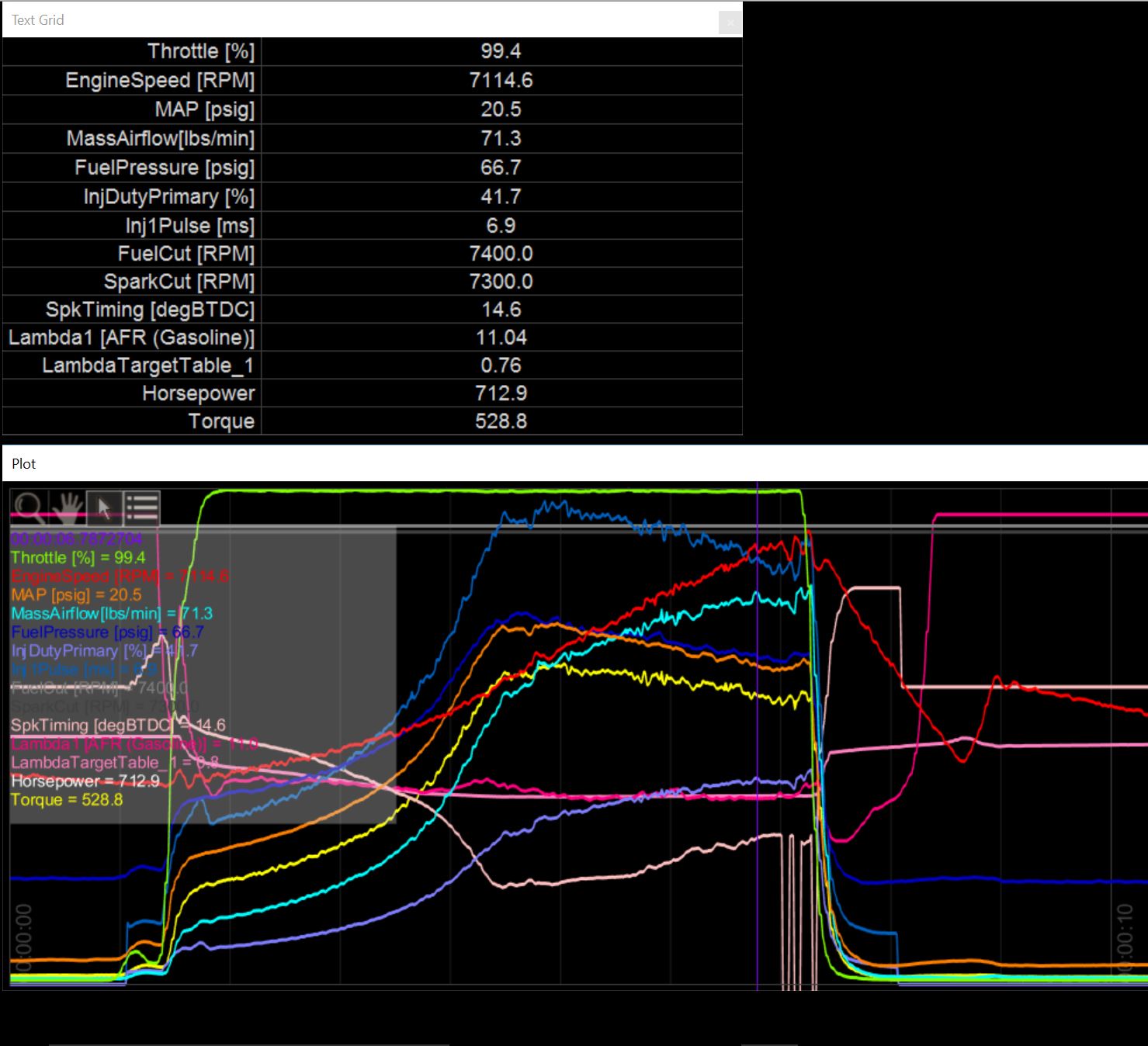The image size is (1148, 1046).
Task: Select the MAP [psig] row label
Action: 204,109
